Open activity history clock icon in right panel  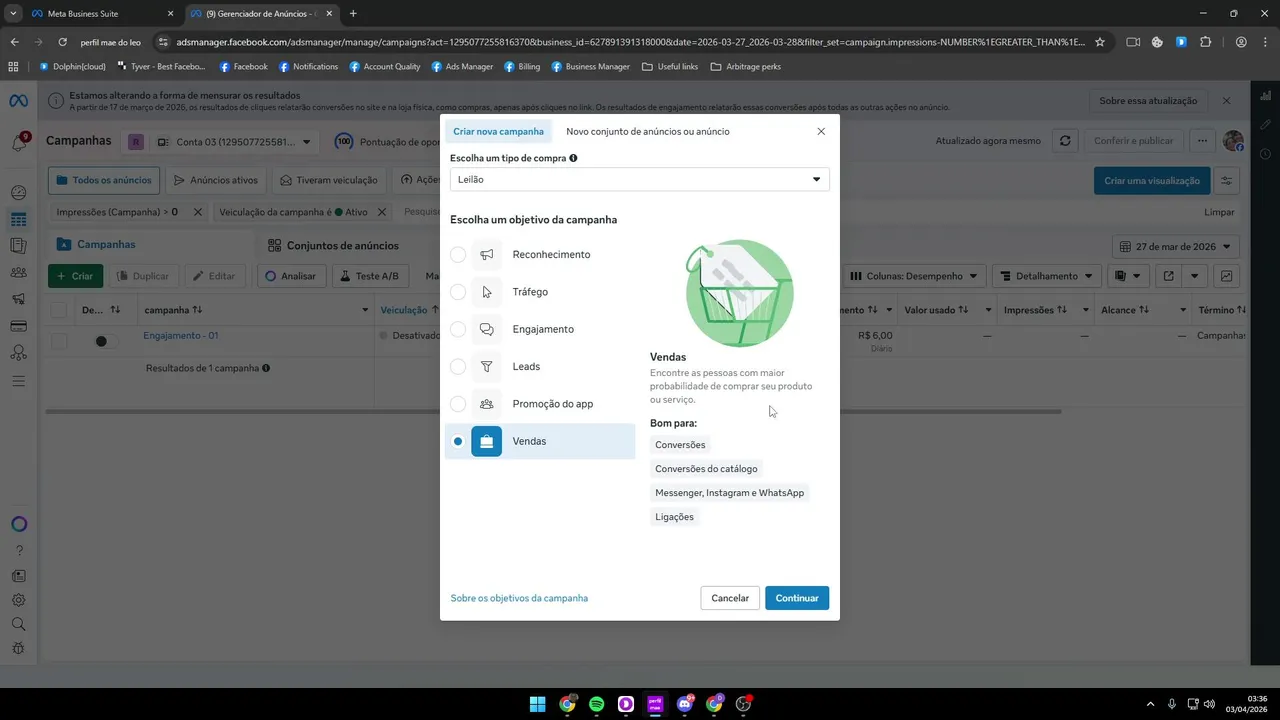1265,154
